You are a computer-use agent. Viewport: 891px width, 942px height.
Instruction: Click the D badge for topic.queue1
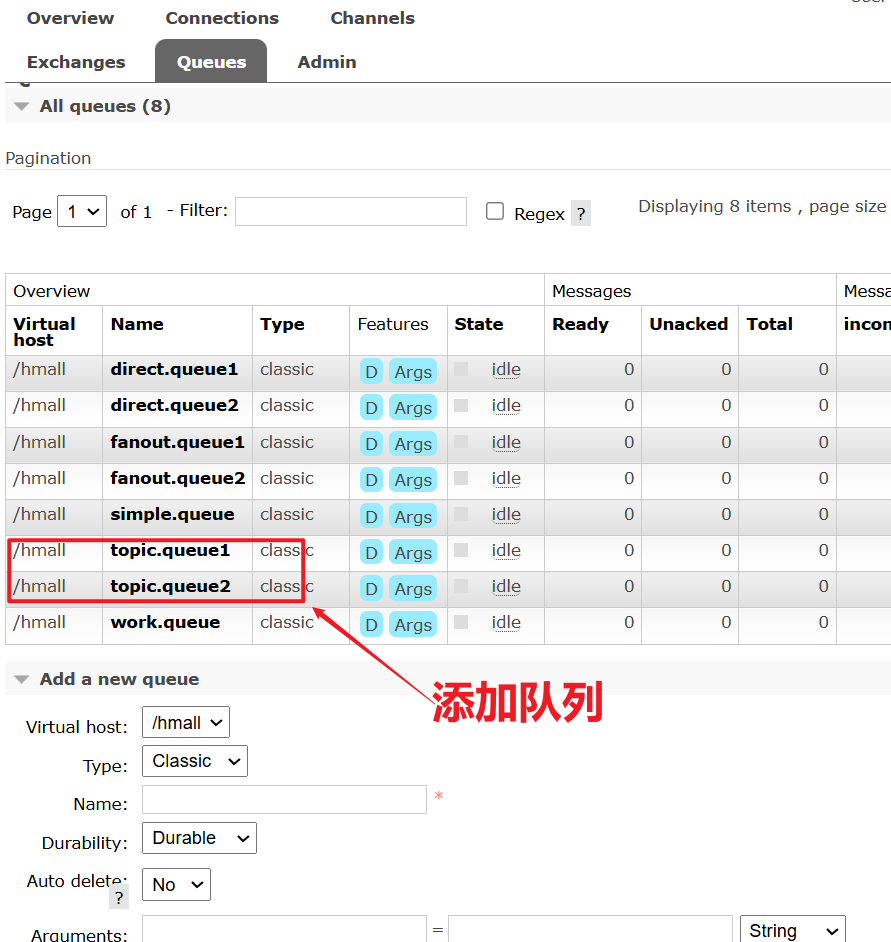(371, 553)
